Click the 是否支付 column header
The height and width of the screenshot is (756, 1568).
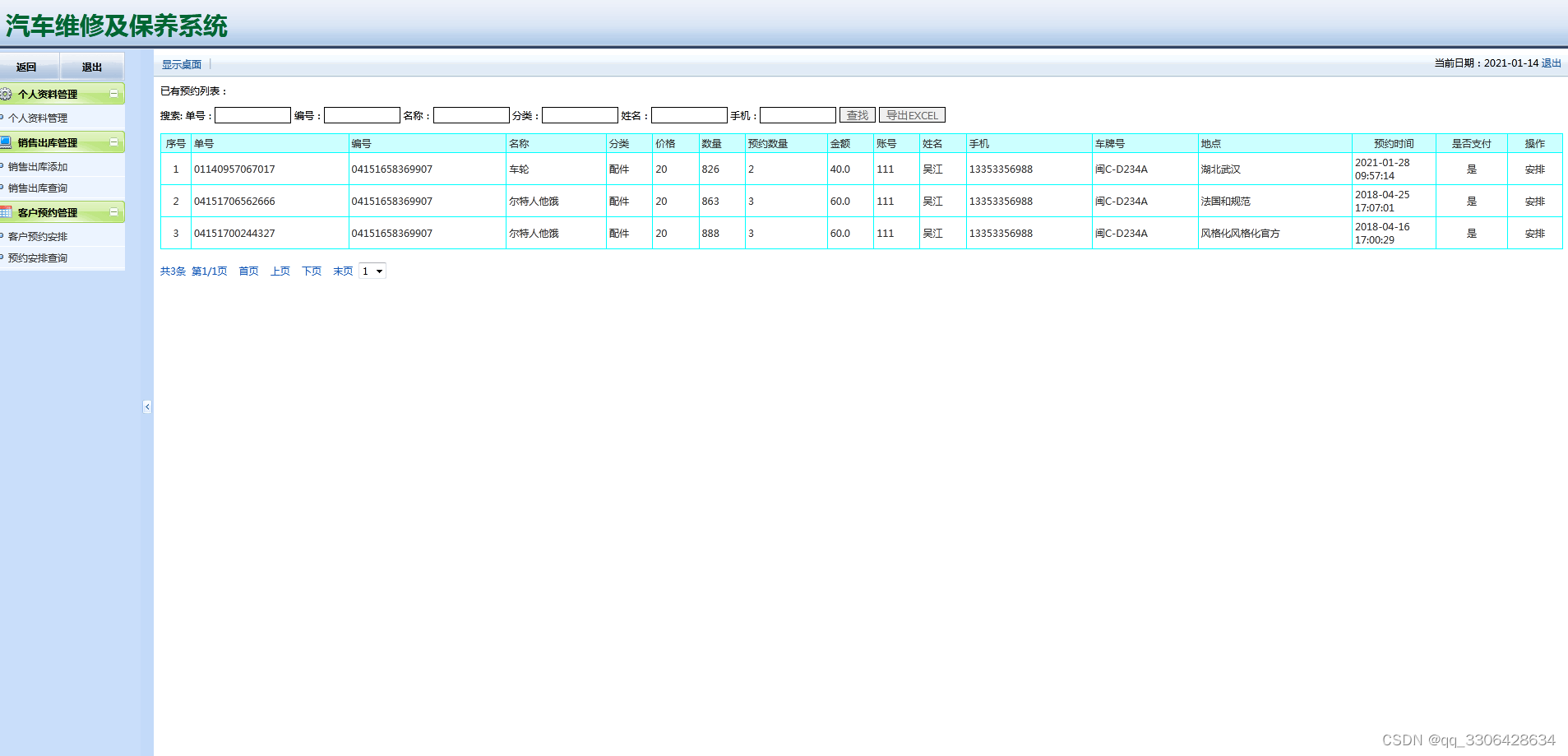(1471, 143)
